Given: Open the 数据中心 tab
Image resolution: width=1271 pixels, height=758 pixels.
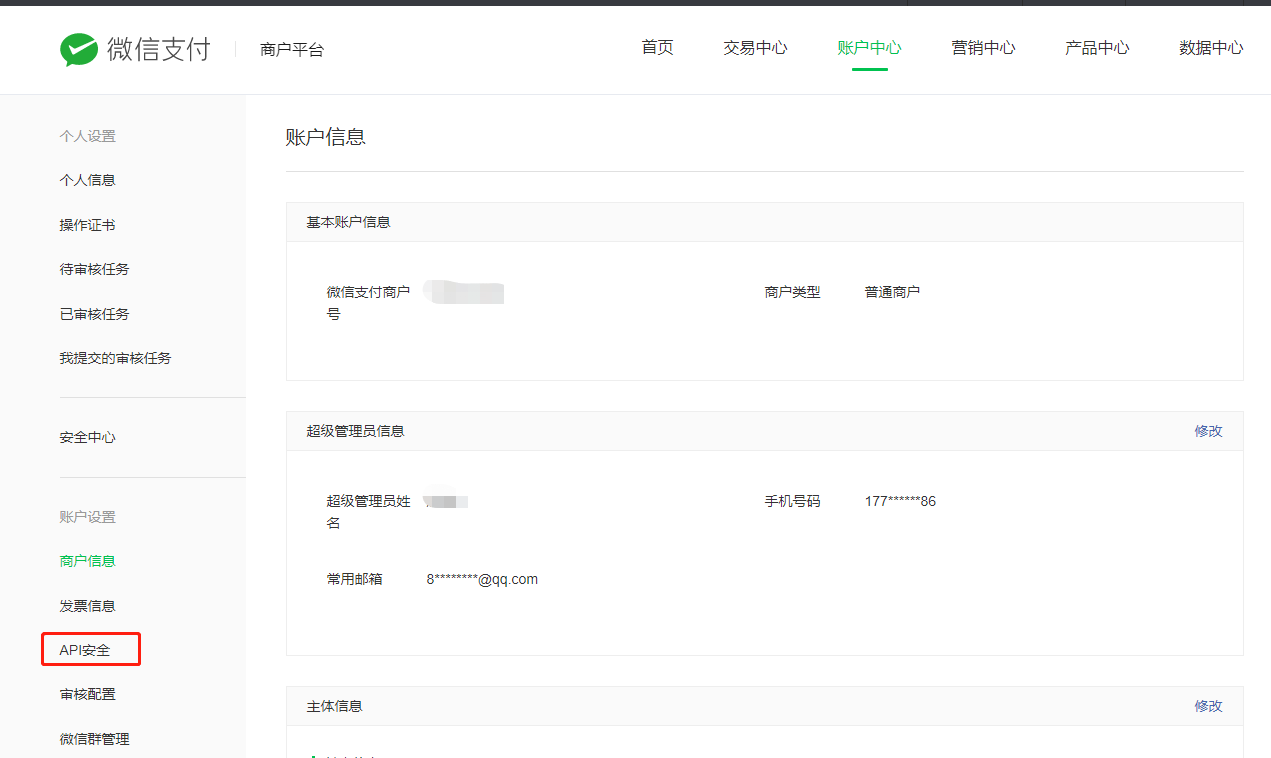Looking at the screenshot, I should 1211,48.
